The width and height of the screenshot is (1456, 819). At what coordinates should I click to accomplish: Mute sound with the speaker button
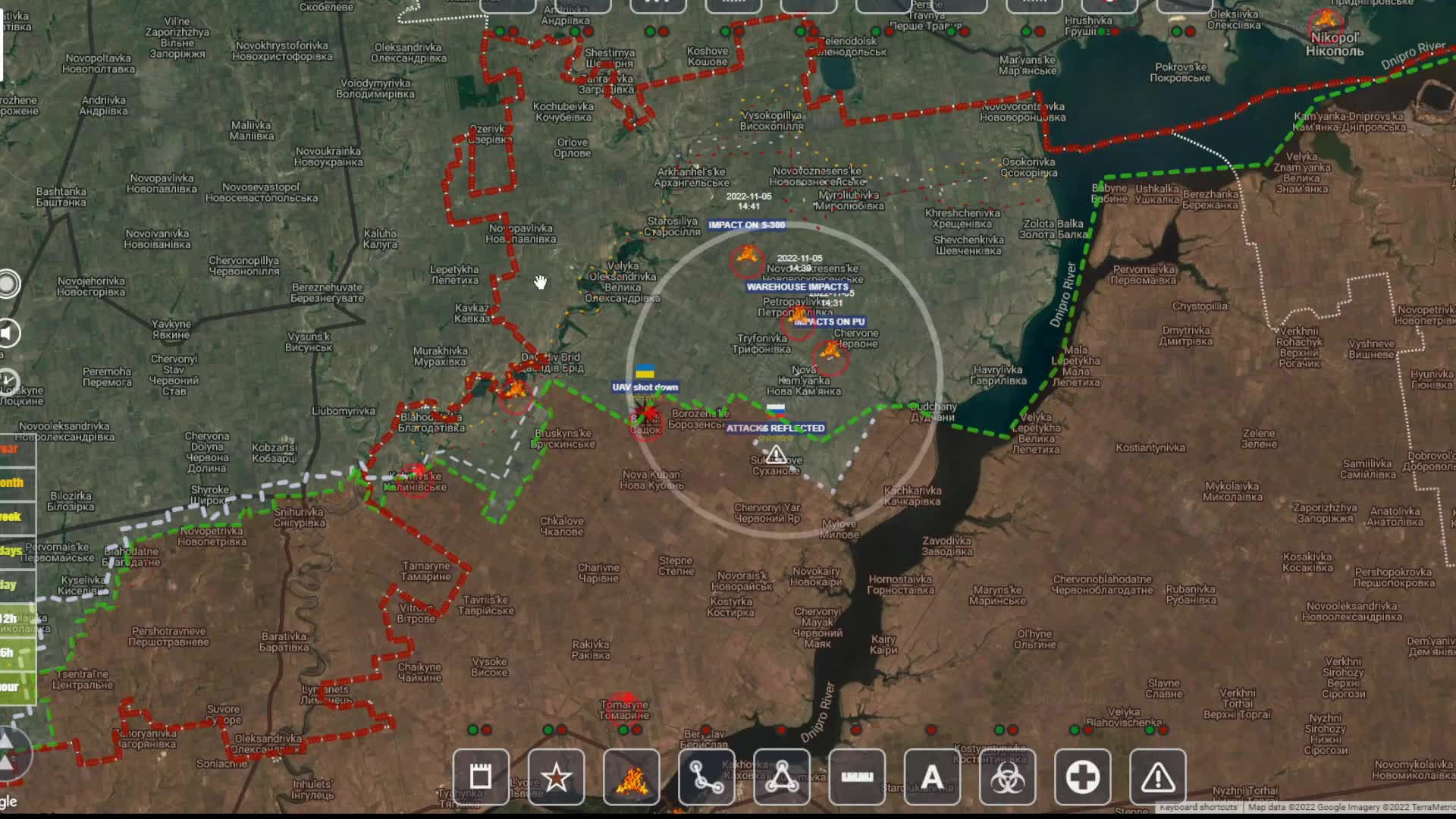(8, 333)
